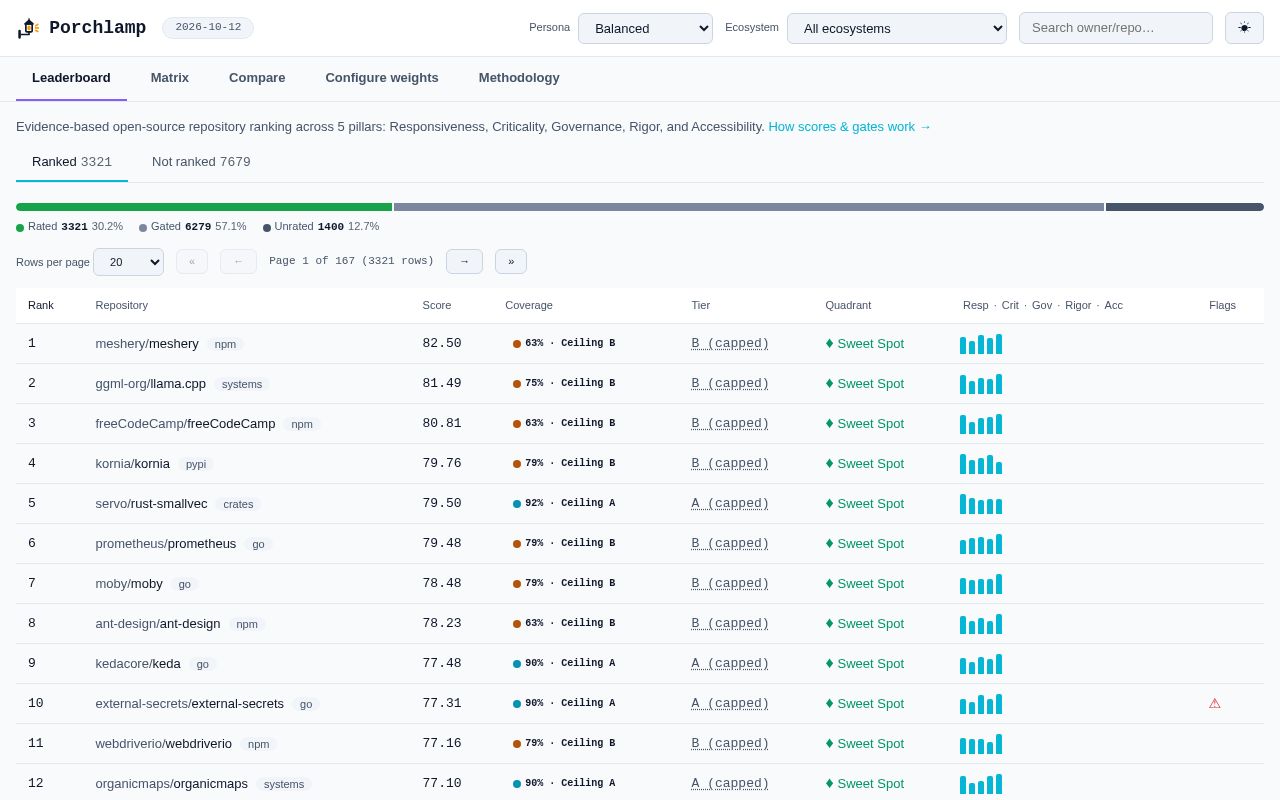This screenshot has height=800, width=1280.
Task: Open the Persona dropdown
Action: tap(645, 28)
